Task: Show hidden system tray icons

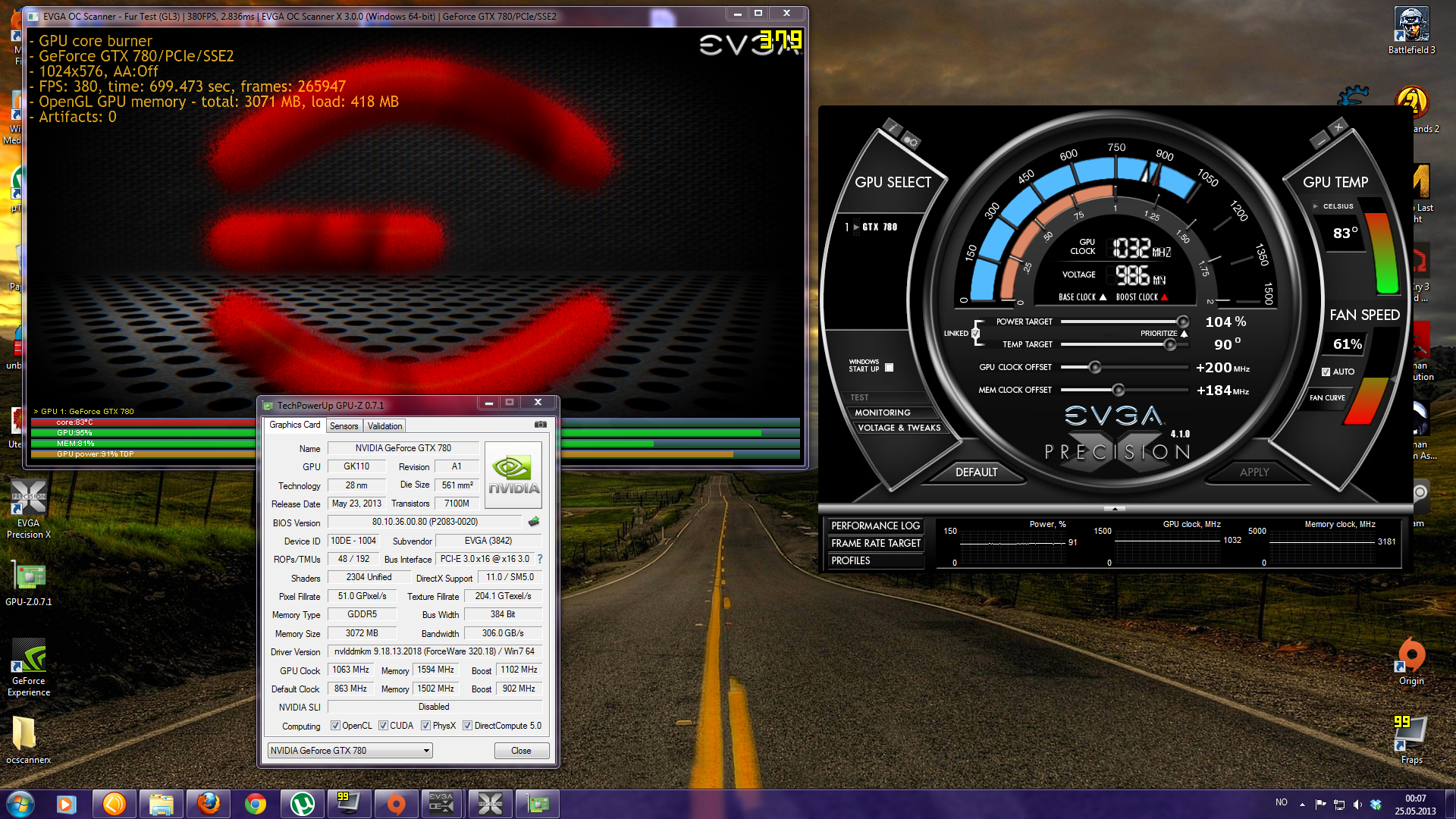Action: coord(1302,805)
